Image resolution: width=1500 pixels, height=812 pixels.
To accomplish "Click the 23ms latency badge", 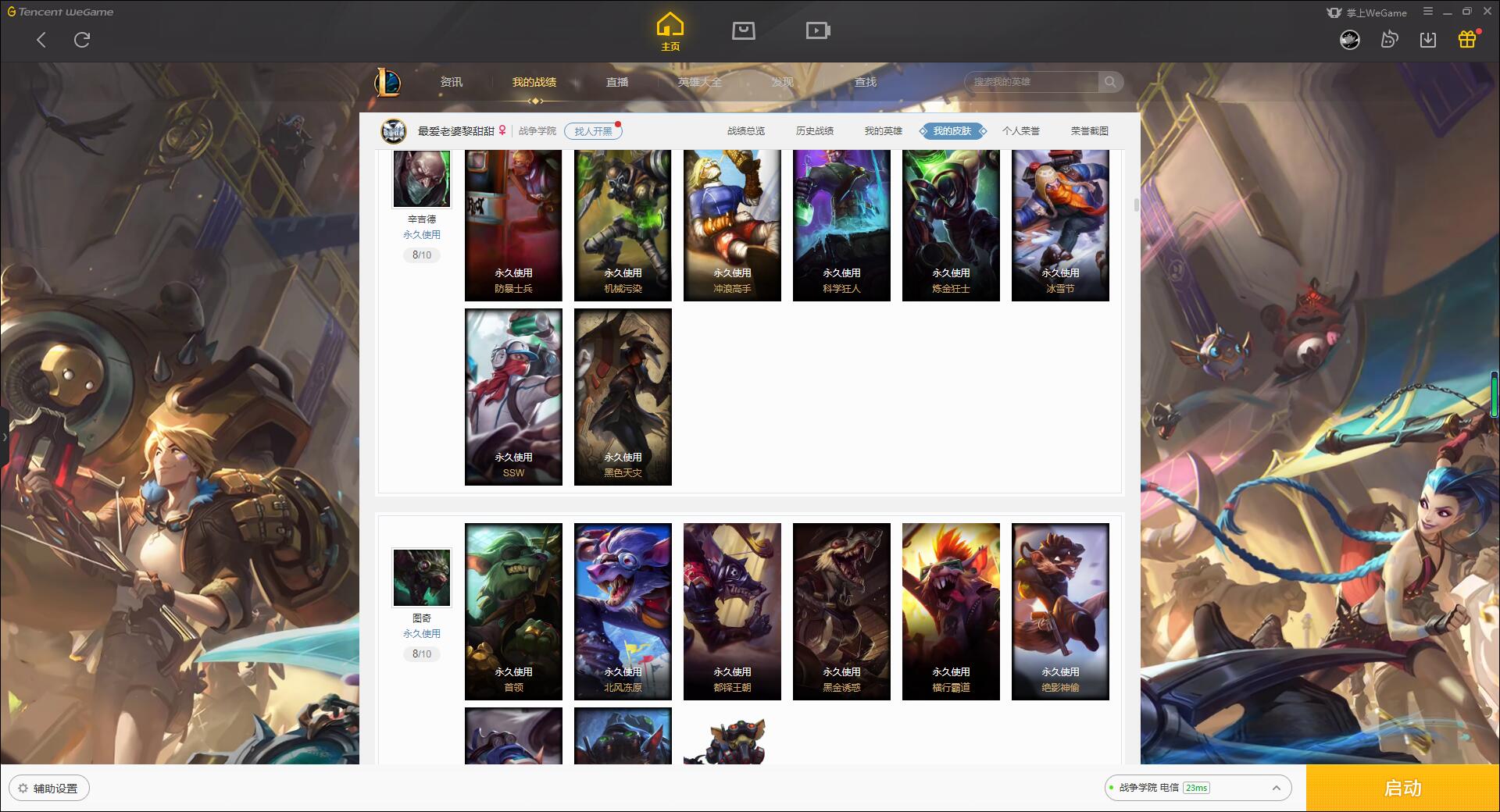I will 1196,788.
